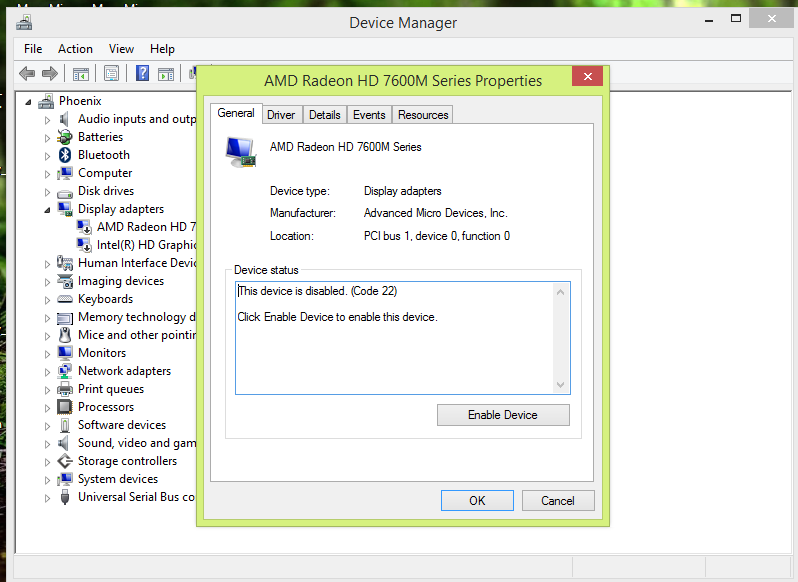Collapse the Display adapters node
This screenshot has height=582, width=798.
coord(47,210)
